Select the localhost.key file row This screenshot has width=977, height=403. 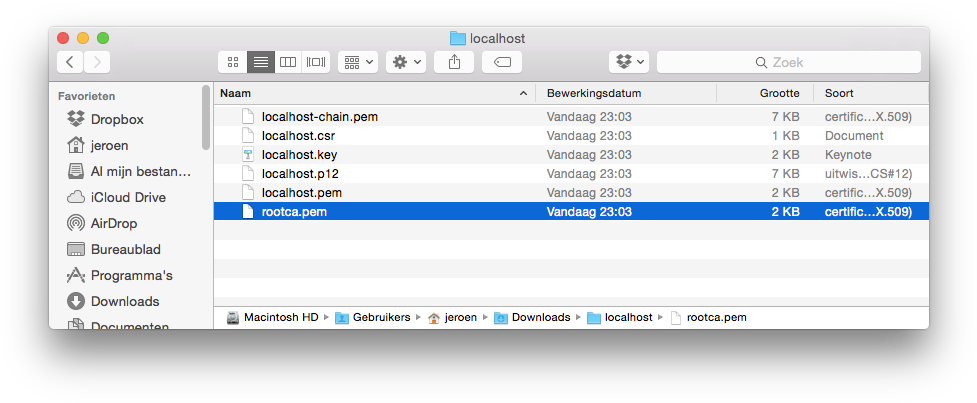tap(300, 155)
